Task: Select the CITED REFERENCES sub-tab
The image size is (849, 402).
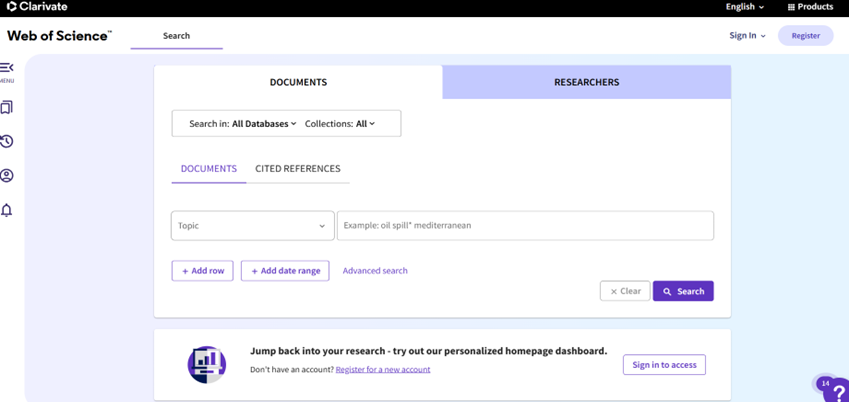Action: tap(298, 168)
